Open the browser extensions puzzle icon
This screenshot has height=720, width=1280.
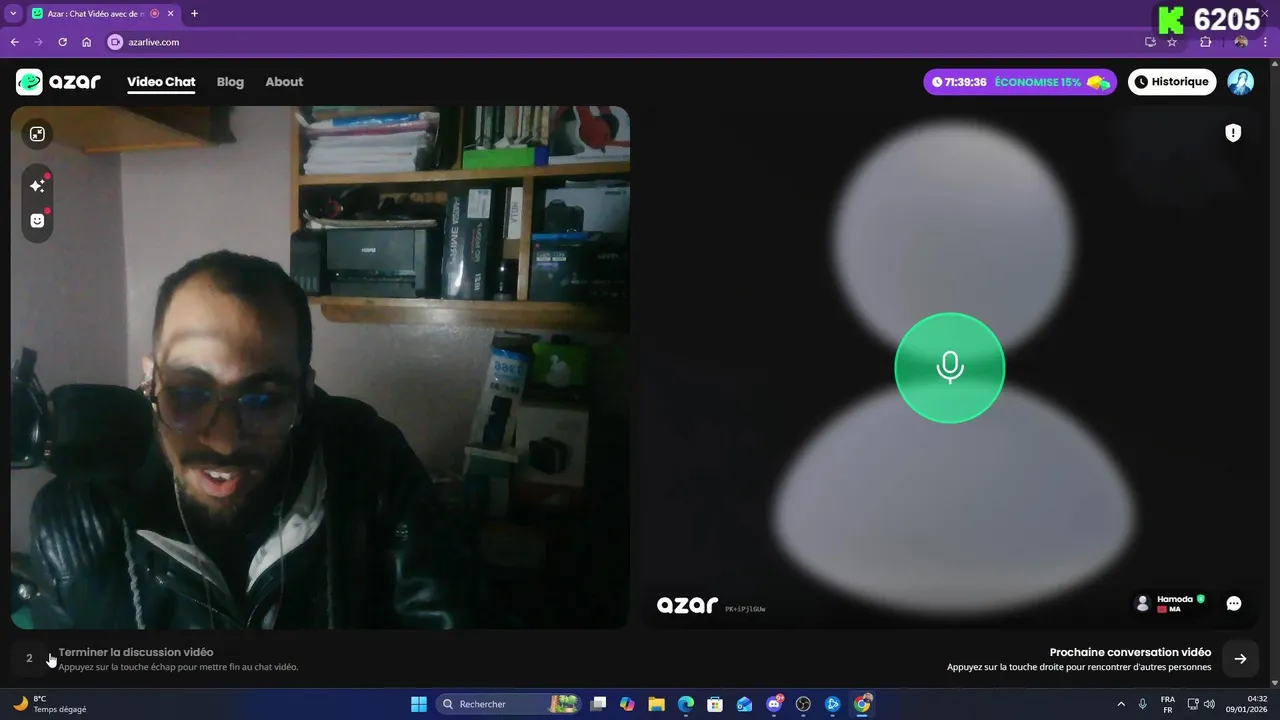pyautogui.click(x=1205, y=42)
